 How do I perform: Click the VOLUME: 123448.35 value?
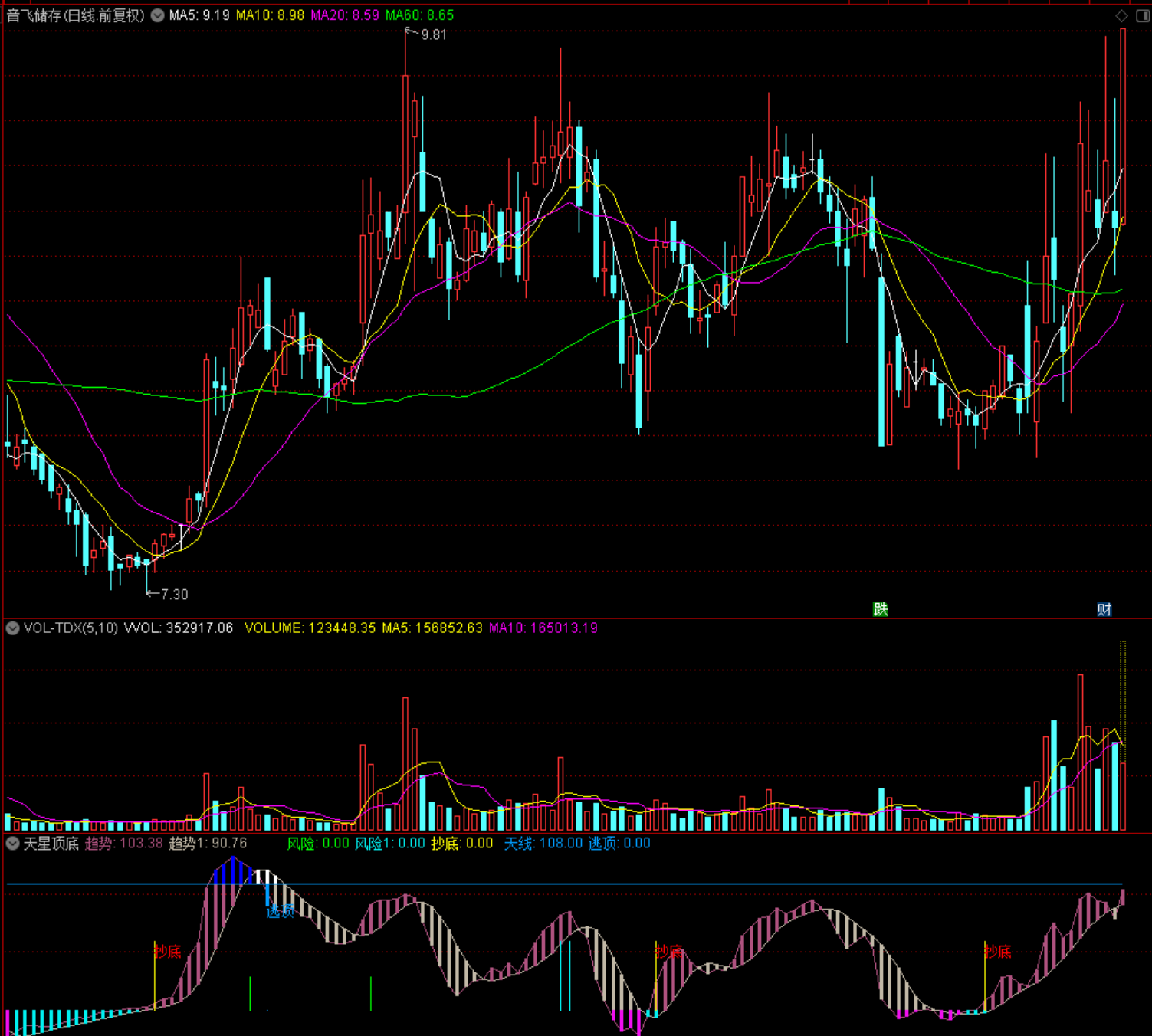[x=310, y=628]
